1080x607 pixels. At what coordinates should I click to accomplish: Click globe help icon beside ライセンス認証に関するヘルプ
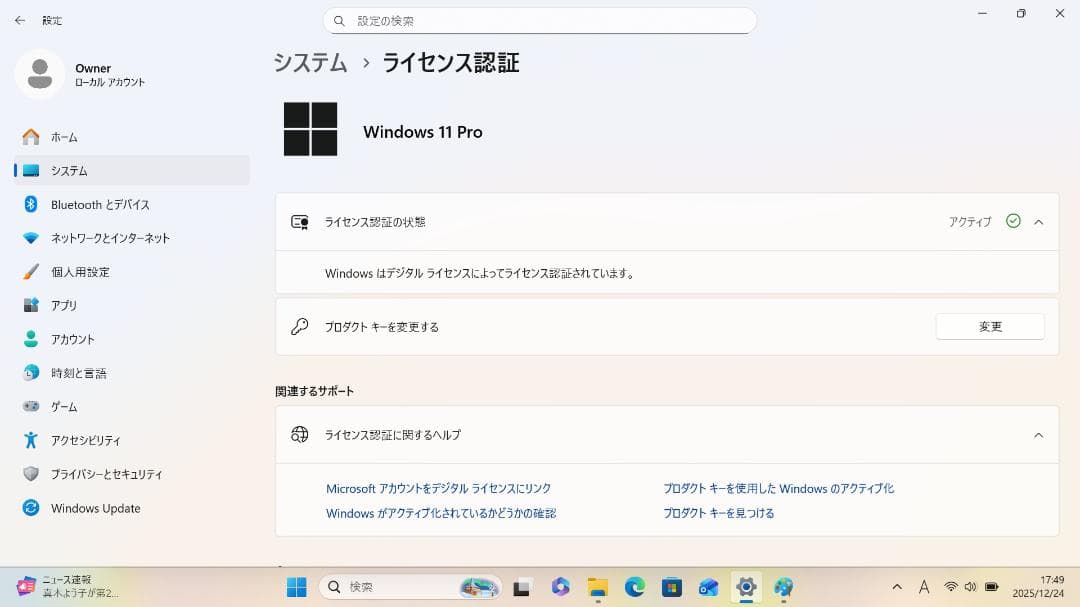click(x=300, y=435)
